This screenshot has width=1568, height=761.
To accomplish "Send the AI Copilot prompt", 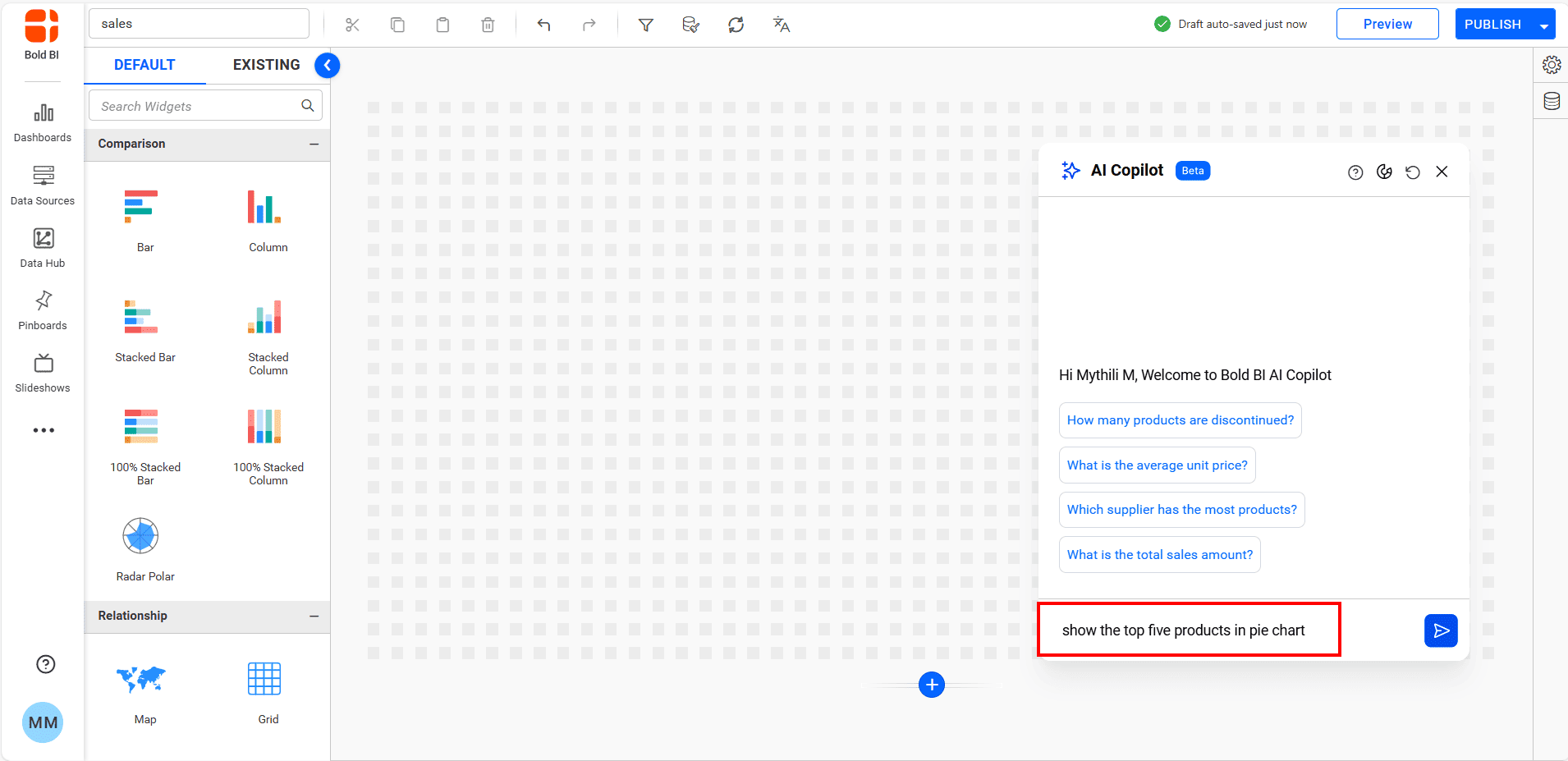I will (x=1440, y=630).
